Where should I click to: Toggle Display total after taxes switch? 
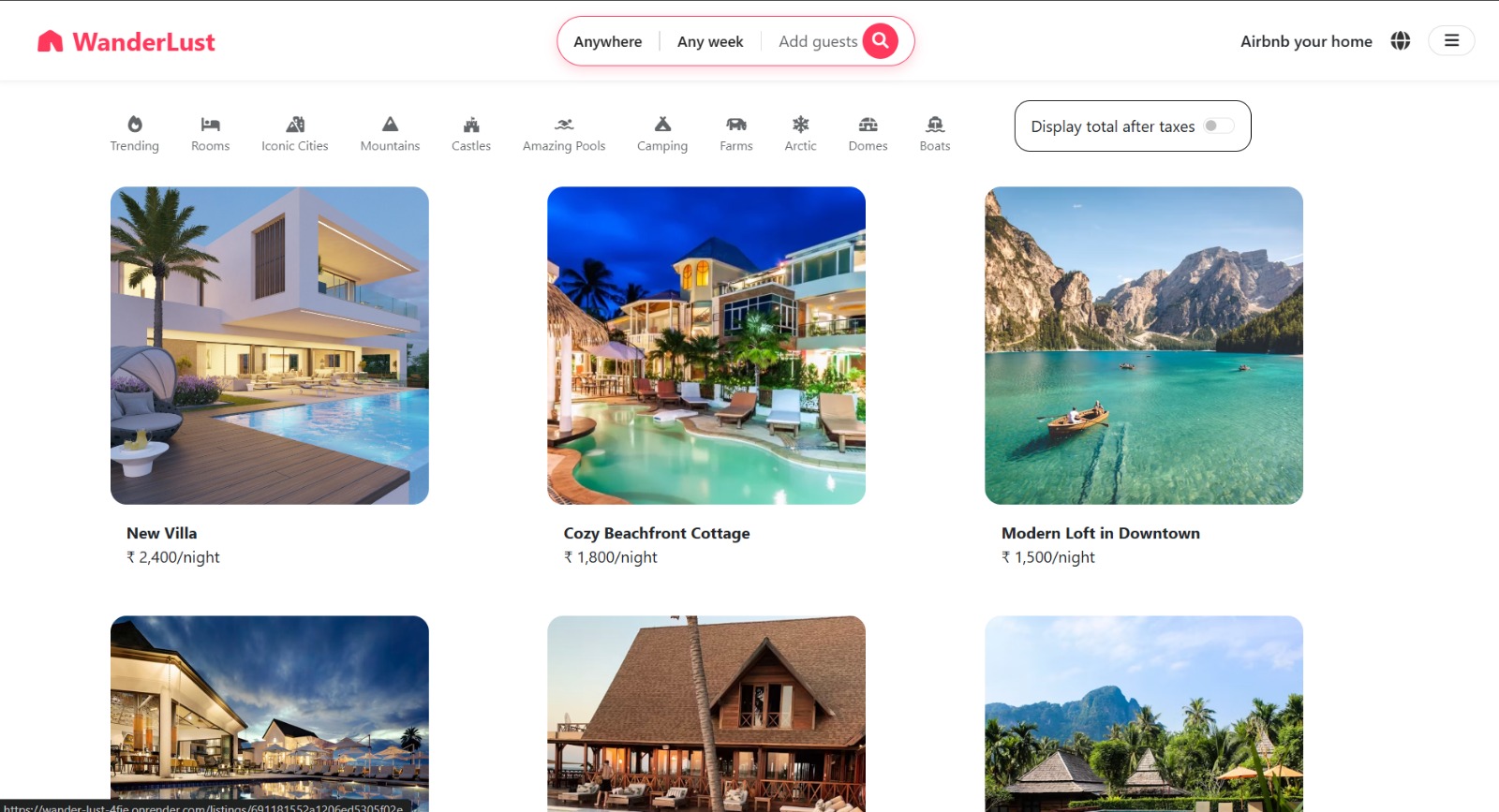tap(1219, 125)
